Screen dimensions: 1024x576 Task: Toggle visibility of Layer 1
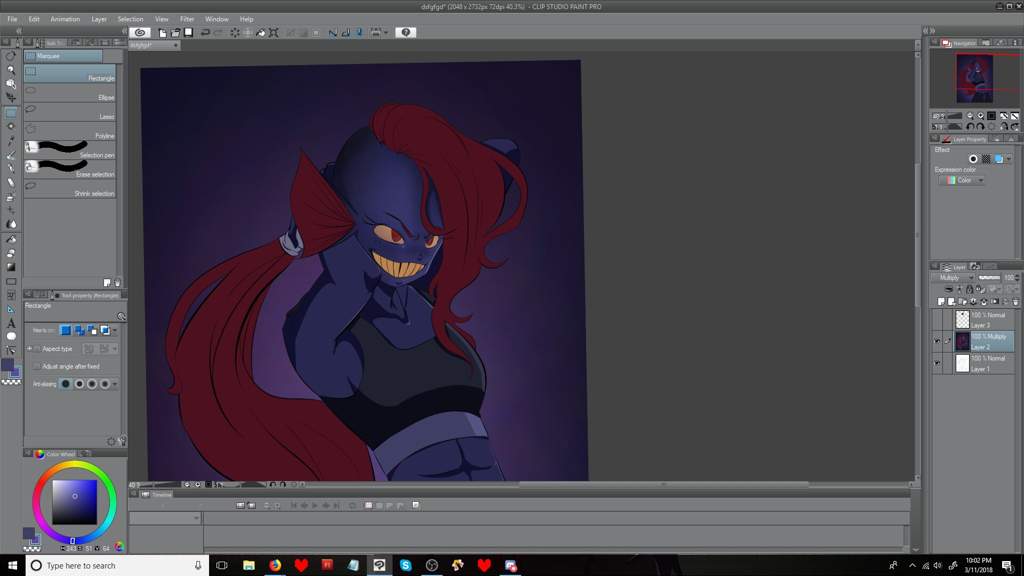pos(937,363)
